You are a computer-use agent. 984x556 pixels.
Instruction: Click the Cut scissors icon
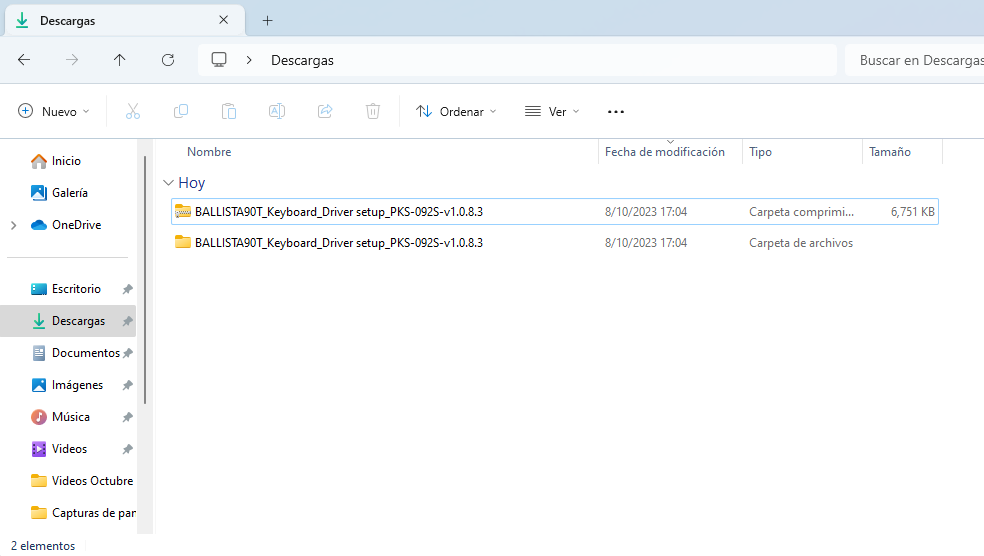133,112
